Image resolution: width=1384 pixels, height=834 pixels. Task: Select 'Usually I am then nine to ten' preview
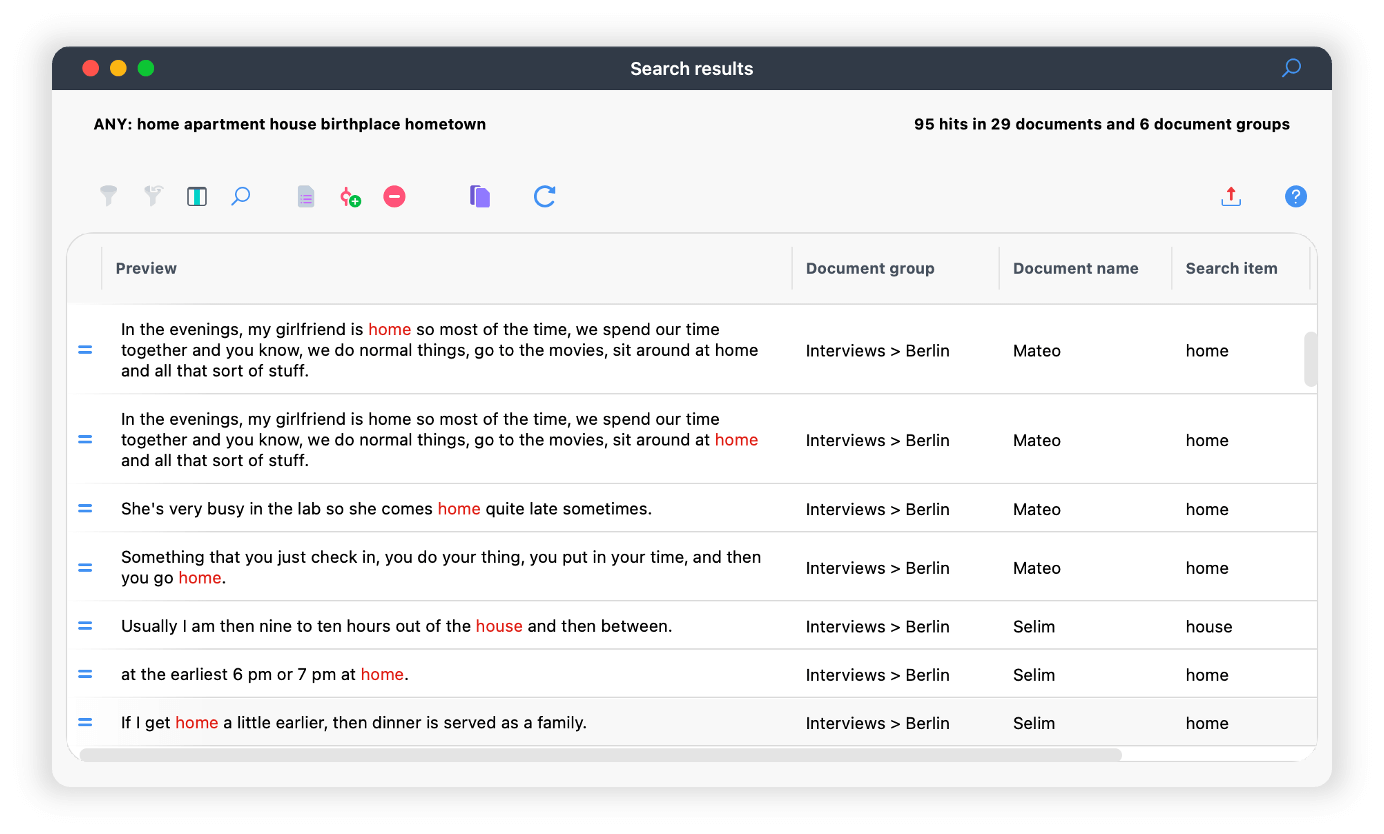[x=397, y=627]
